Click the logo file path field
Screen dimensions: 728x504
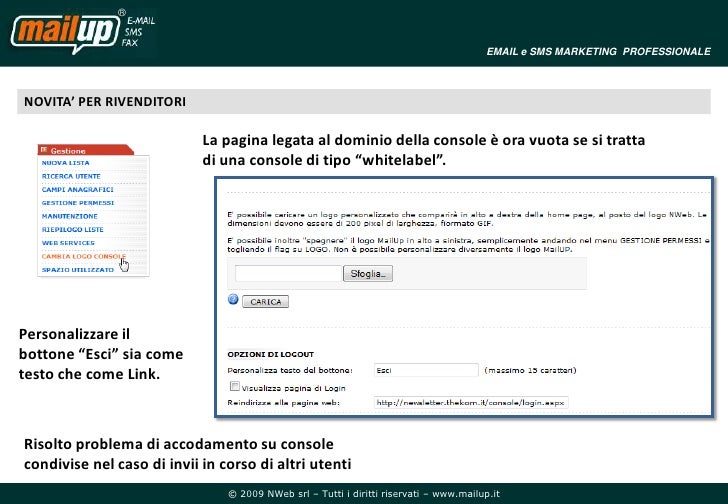(x=288, y=274)
